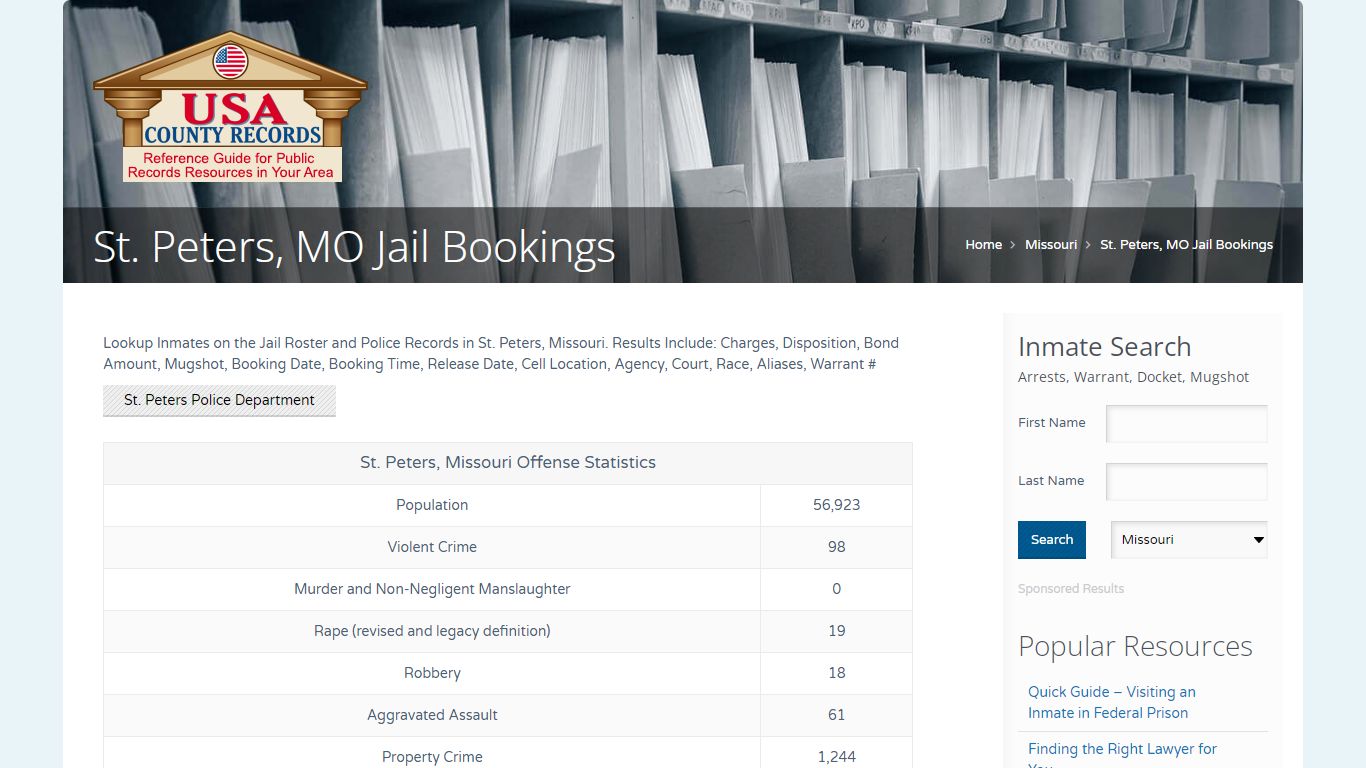Select the population value 56,923
Viewport: 1366px width, 768px height.
837,505
